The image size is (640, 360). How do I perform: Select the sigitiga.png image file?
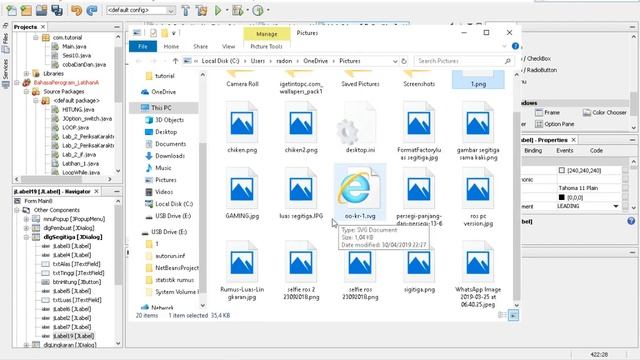pyautogui.click(x=419, y=267)
